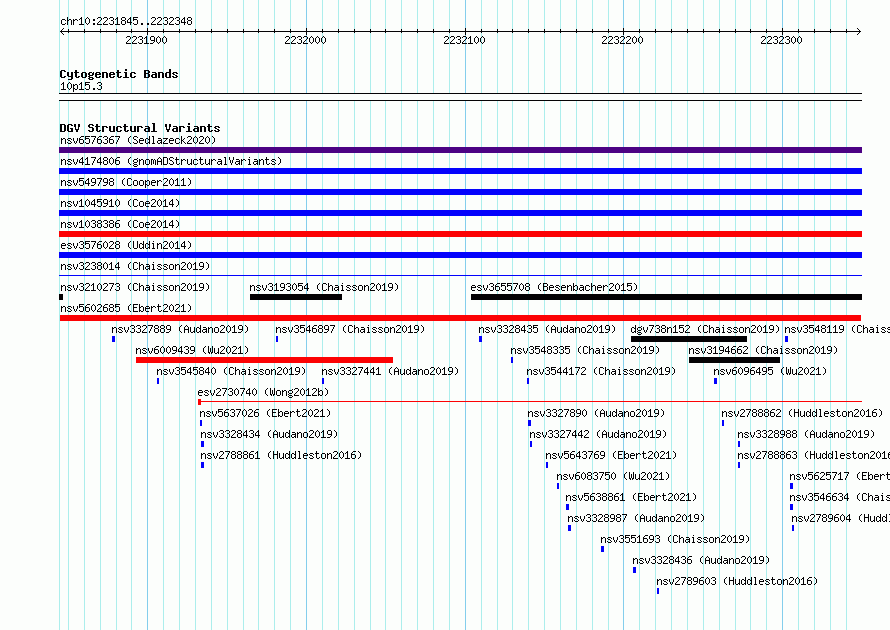The image size is (890, 630).
Task: Select the black esv3655708 variant bar
Action: click(x=666, y=297)
